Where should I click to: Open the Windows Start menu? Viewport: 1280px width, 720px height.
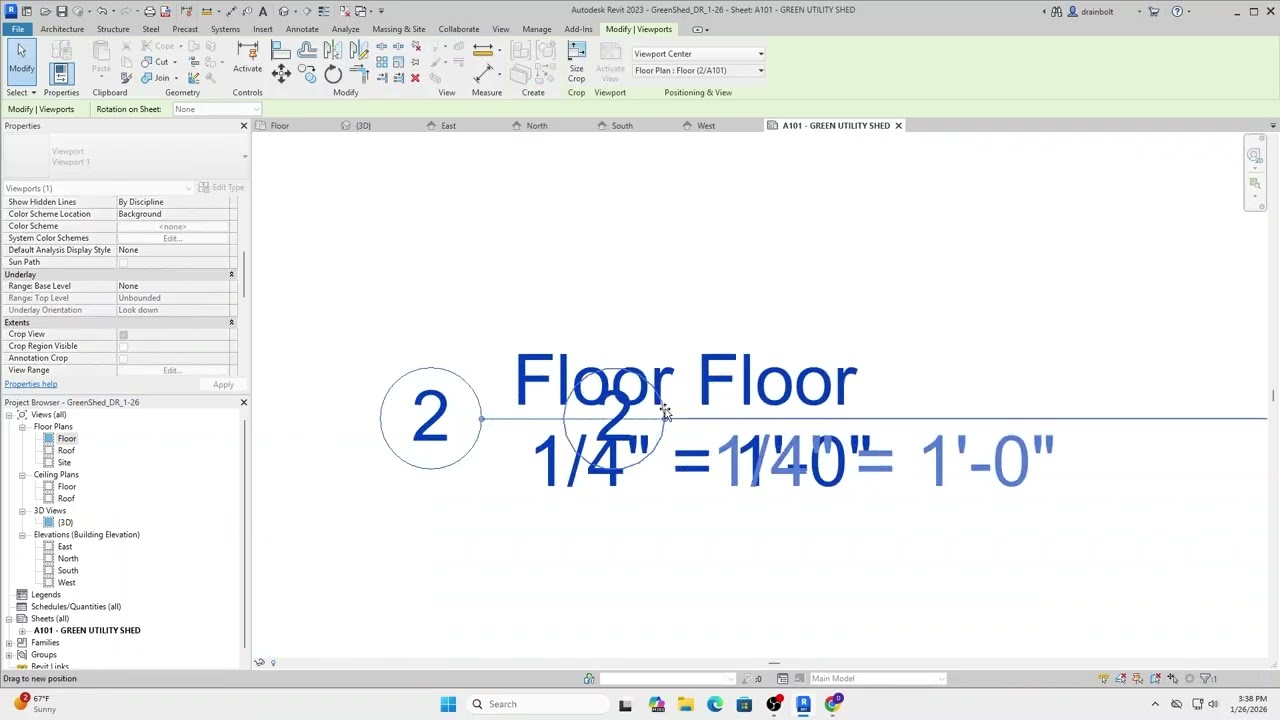pos(448,704)
